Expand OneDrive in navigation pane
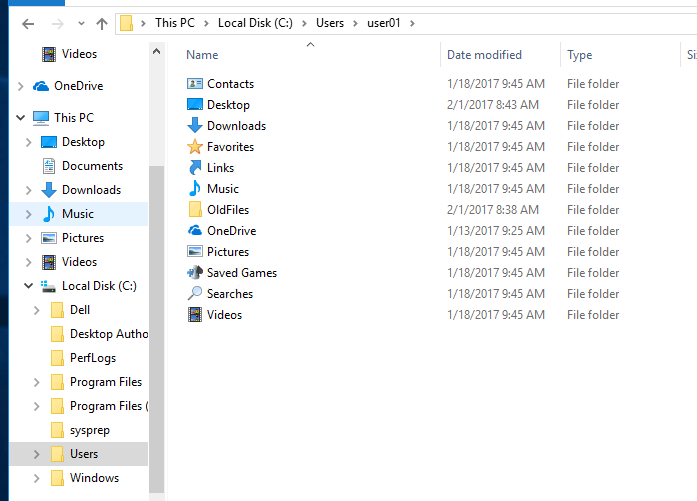 pos(20,86)
